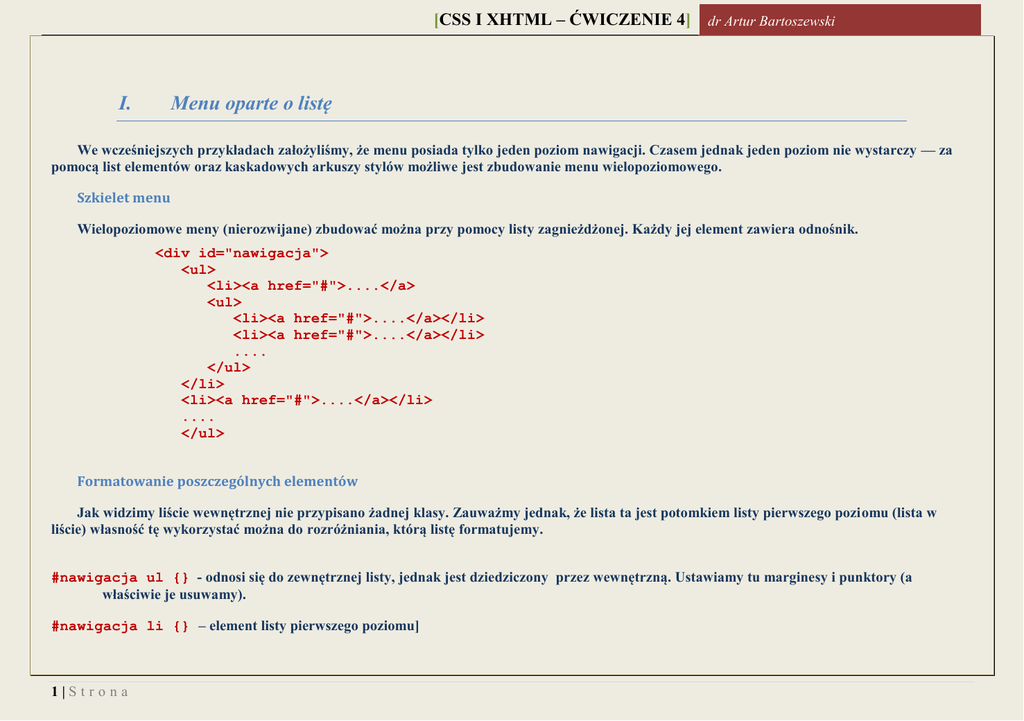Click the "Formatowanie poszczególnych elementów" subheading
The image size is (1024, 721).
(x=217, y=481)
